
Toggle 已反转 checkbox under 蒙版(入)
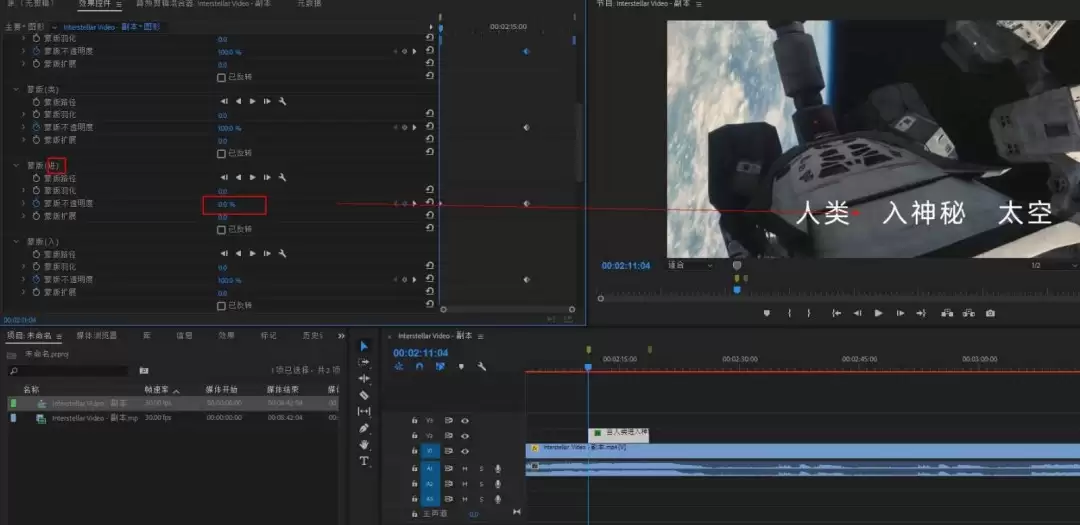click(x=221, y=305)
